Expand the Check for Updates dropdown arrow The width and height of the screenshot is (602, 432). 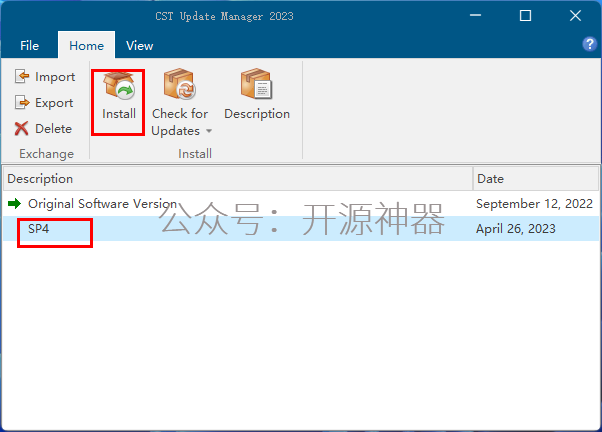[x=209, y=131]
